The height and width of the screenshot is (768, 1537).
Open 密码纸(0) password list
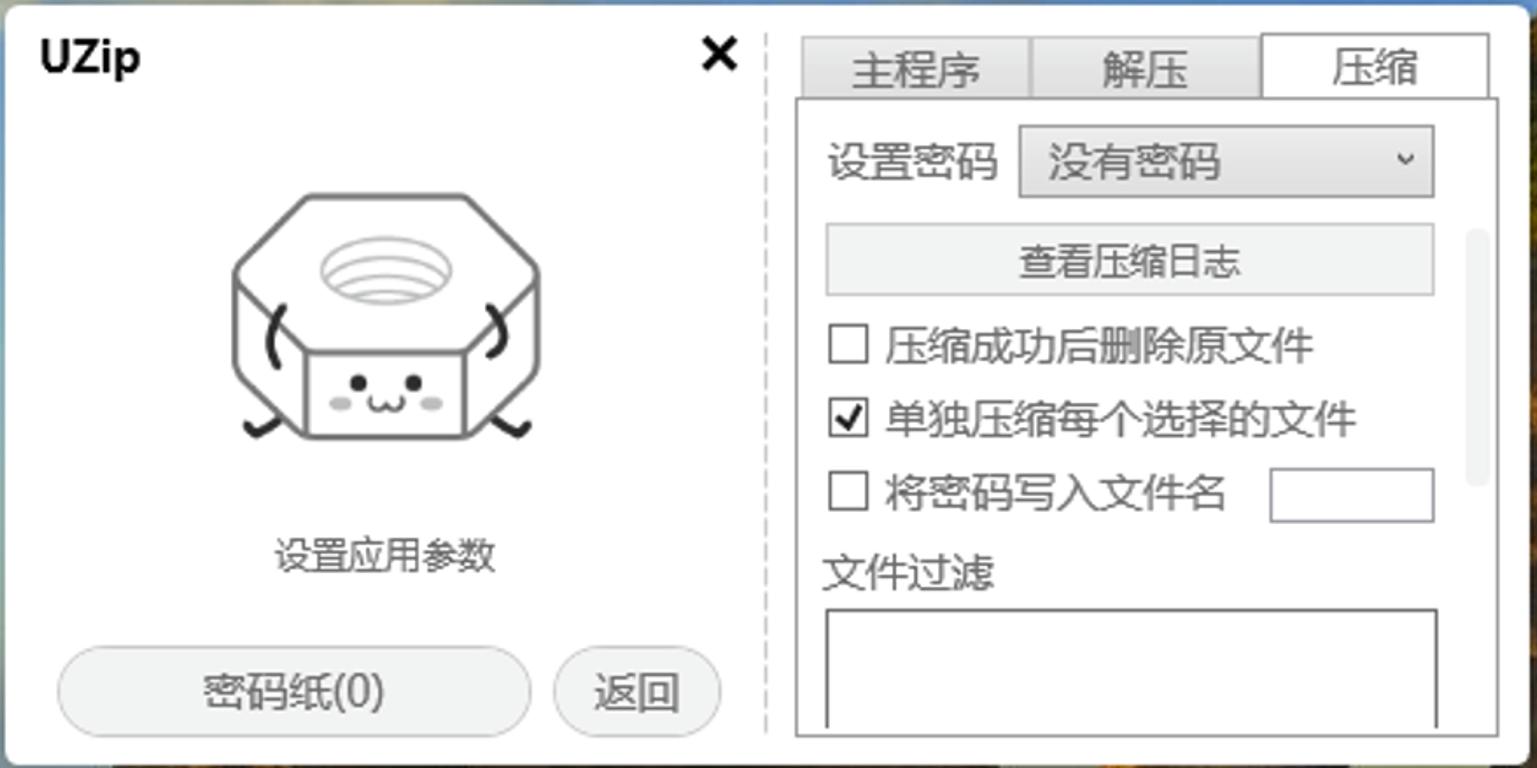295,691
